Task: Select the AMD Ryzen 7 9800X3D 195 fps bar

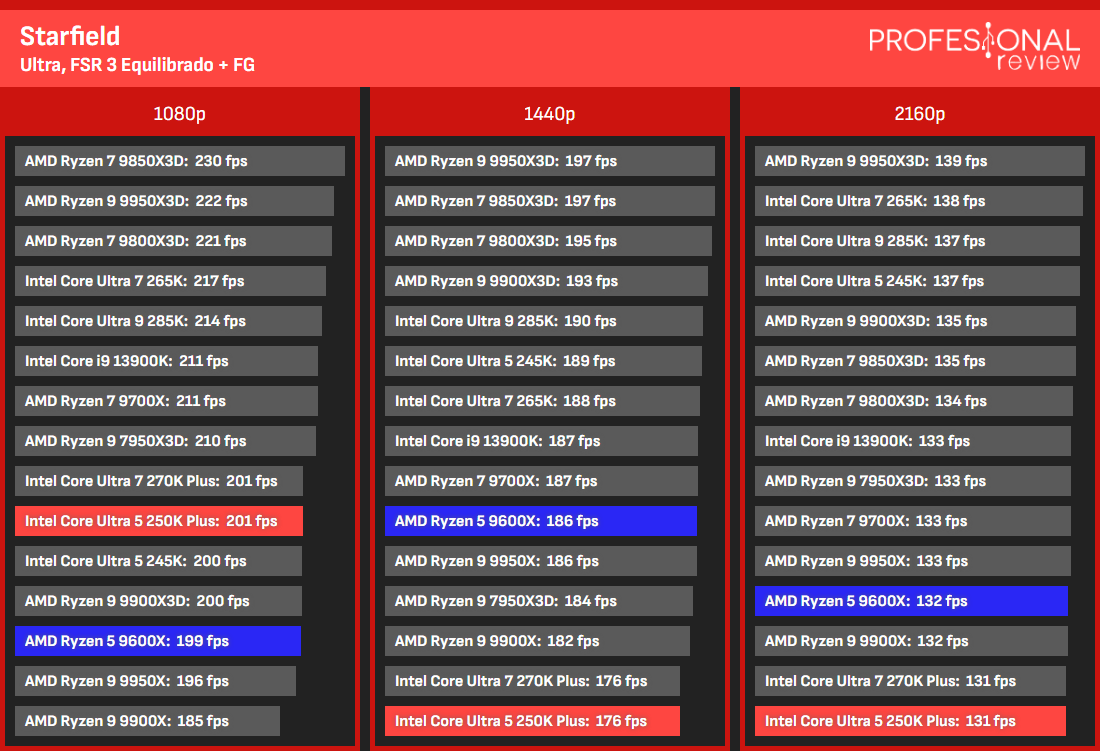Action: click(548, 241)
